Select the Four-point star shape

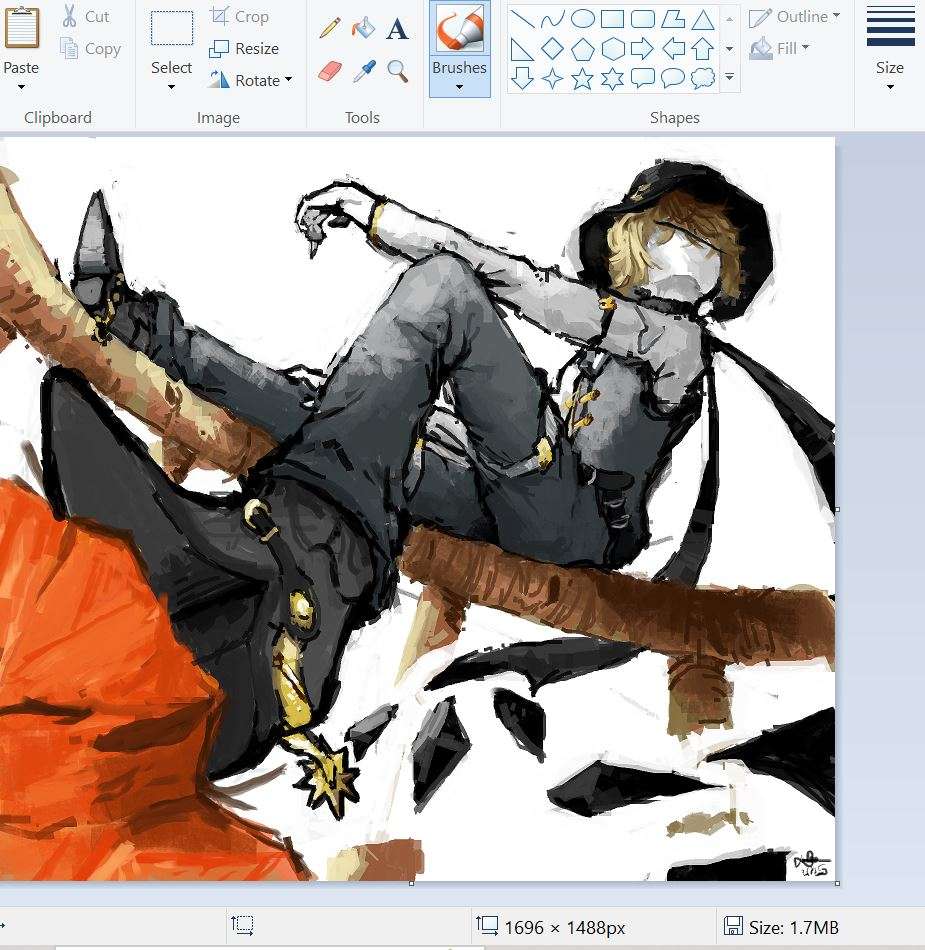point(552,78)
